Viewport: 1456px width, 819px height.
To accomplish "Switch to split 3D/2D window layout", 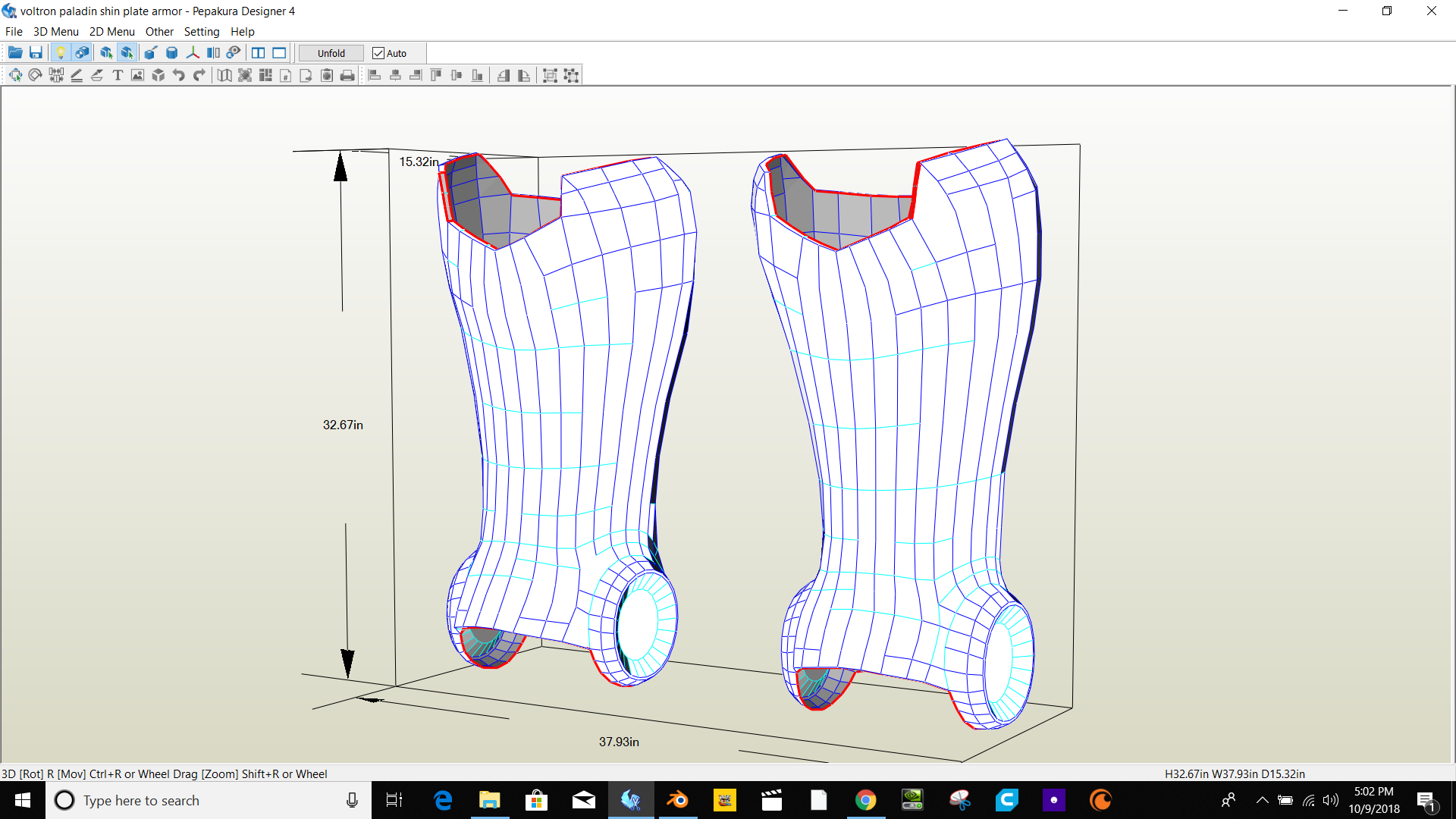I will click(259, 53).
